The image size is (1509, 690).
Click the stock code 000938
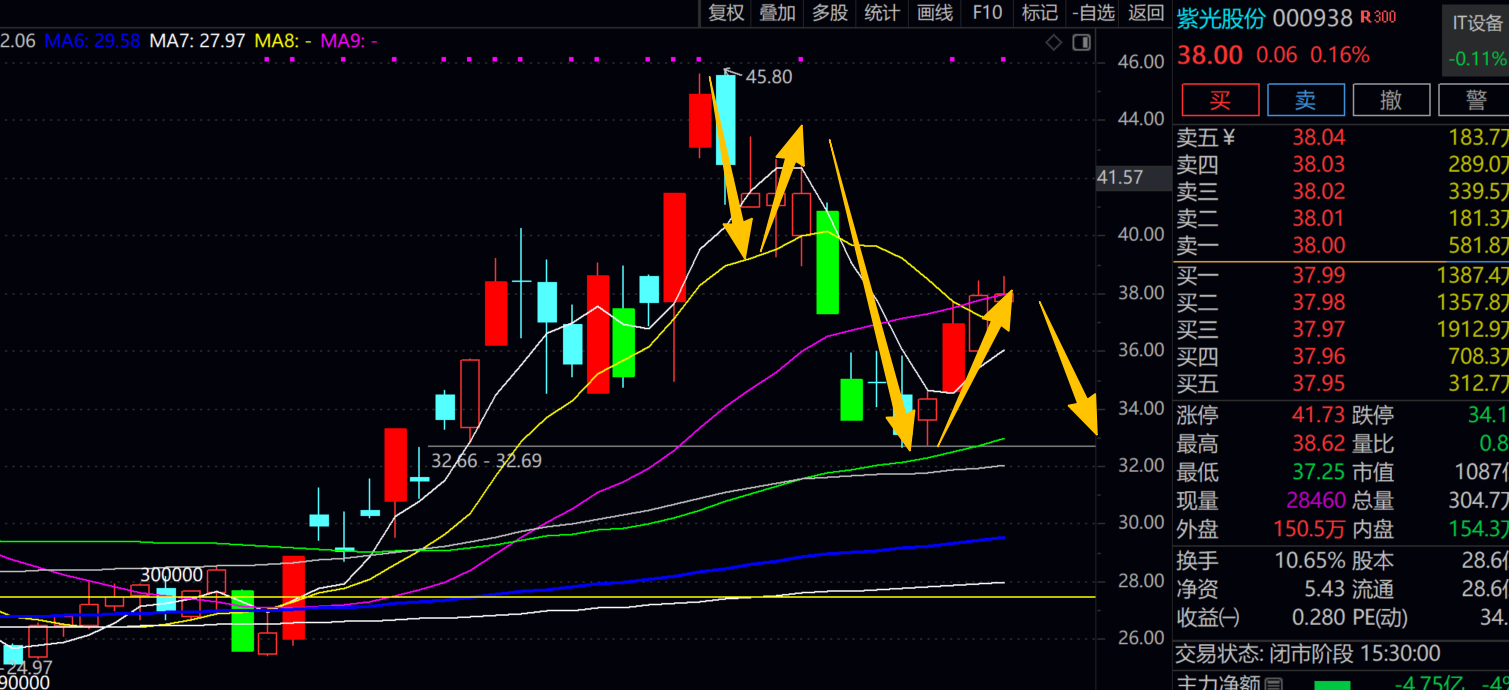coord(1313,18)
